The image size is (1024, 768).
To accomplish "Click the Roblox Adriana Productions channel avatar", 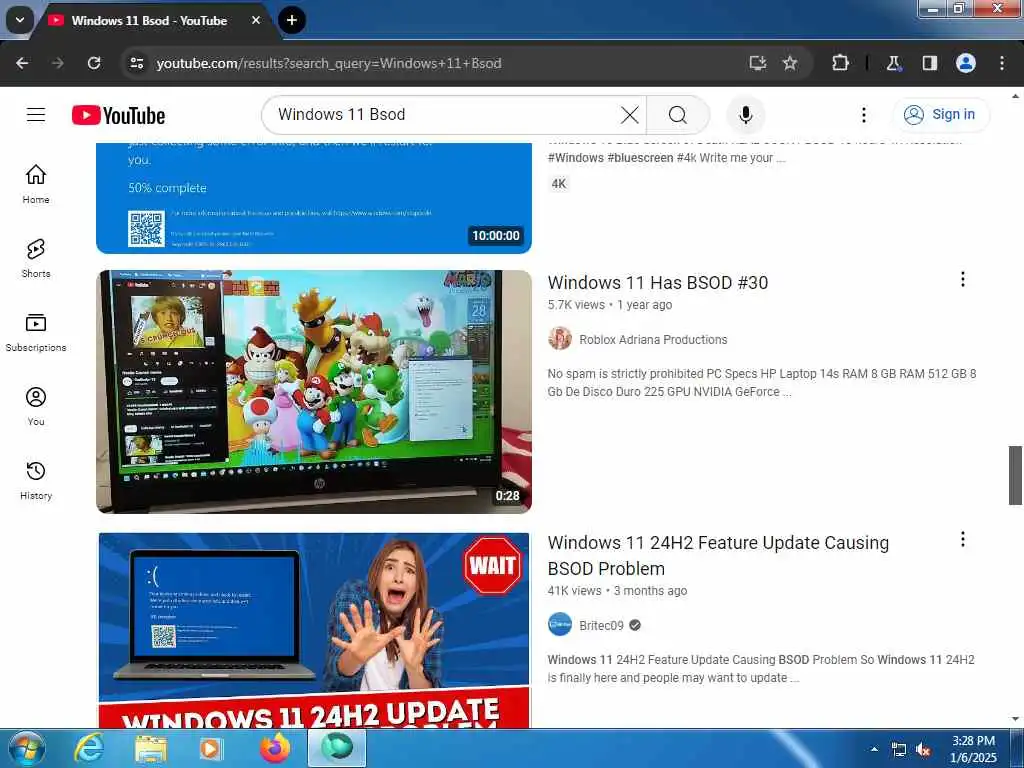I will point(560,339).
